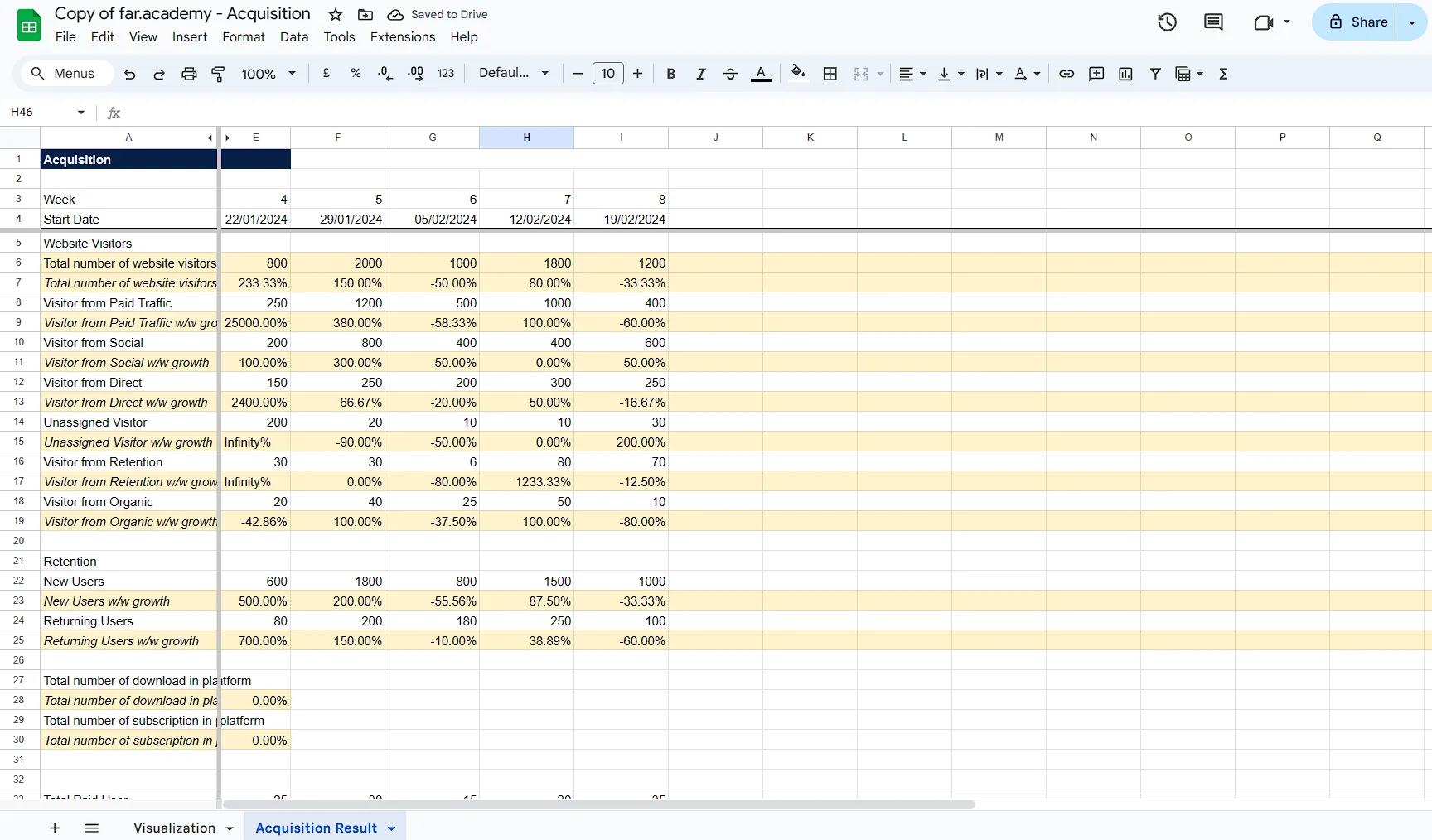Open the Edit menu
The height and width of the screenshot is (840, 1432).
(103, 37)
